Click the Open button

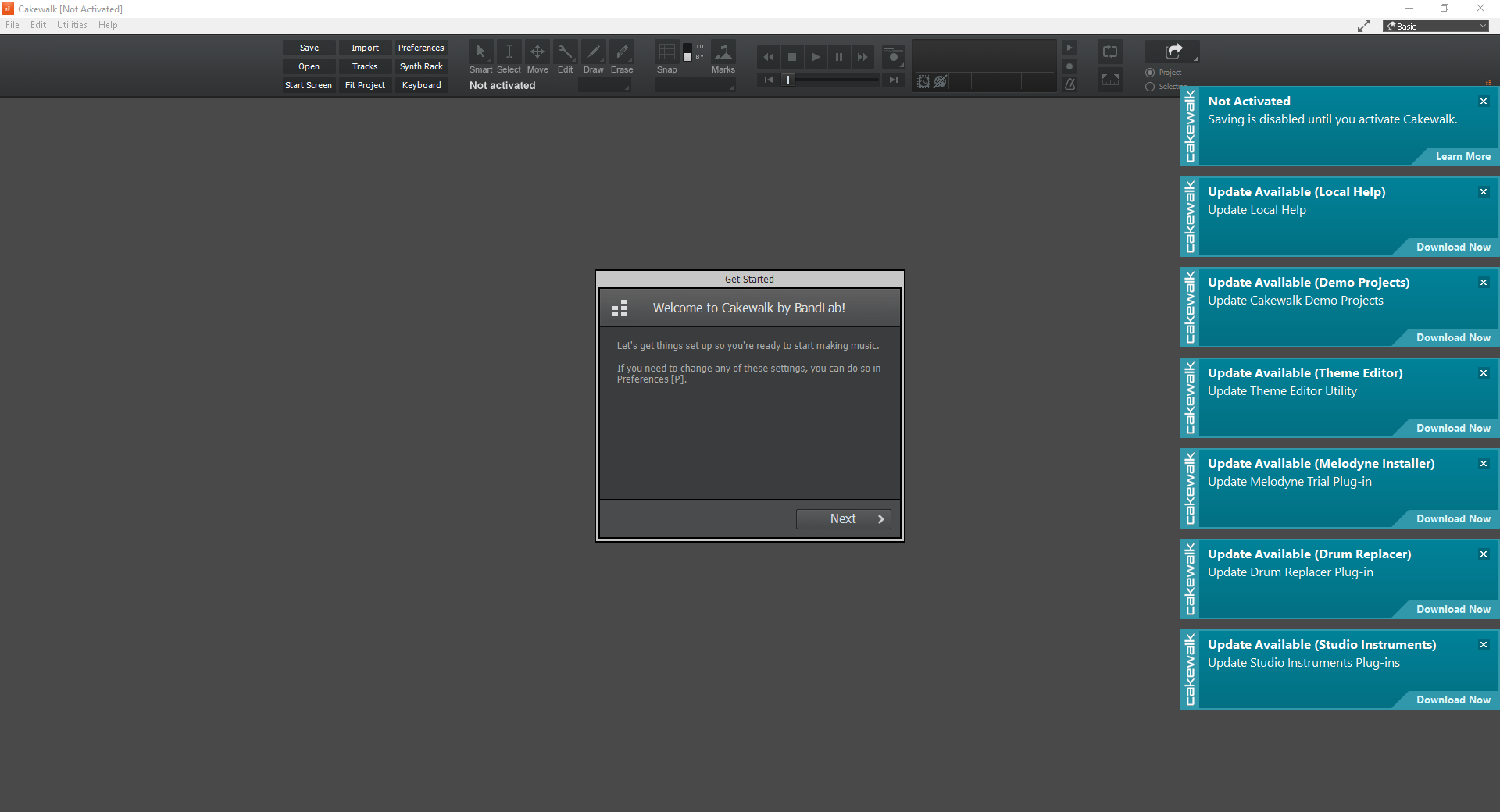[309, 66]
